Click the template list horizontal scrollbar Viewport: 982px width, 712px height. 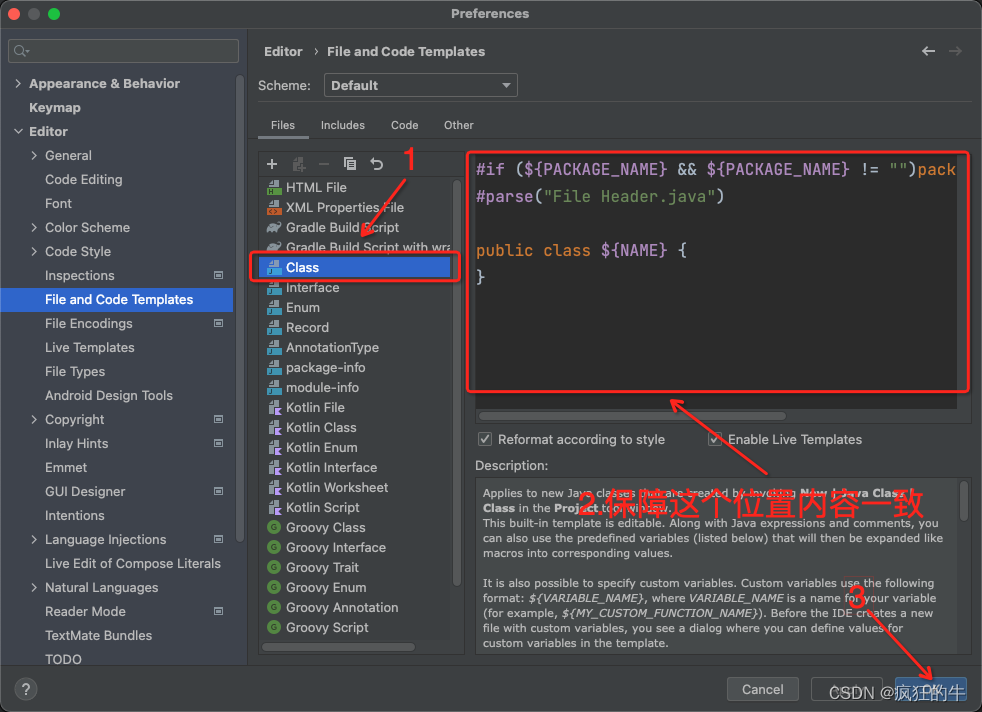tap(338, 647)
